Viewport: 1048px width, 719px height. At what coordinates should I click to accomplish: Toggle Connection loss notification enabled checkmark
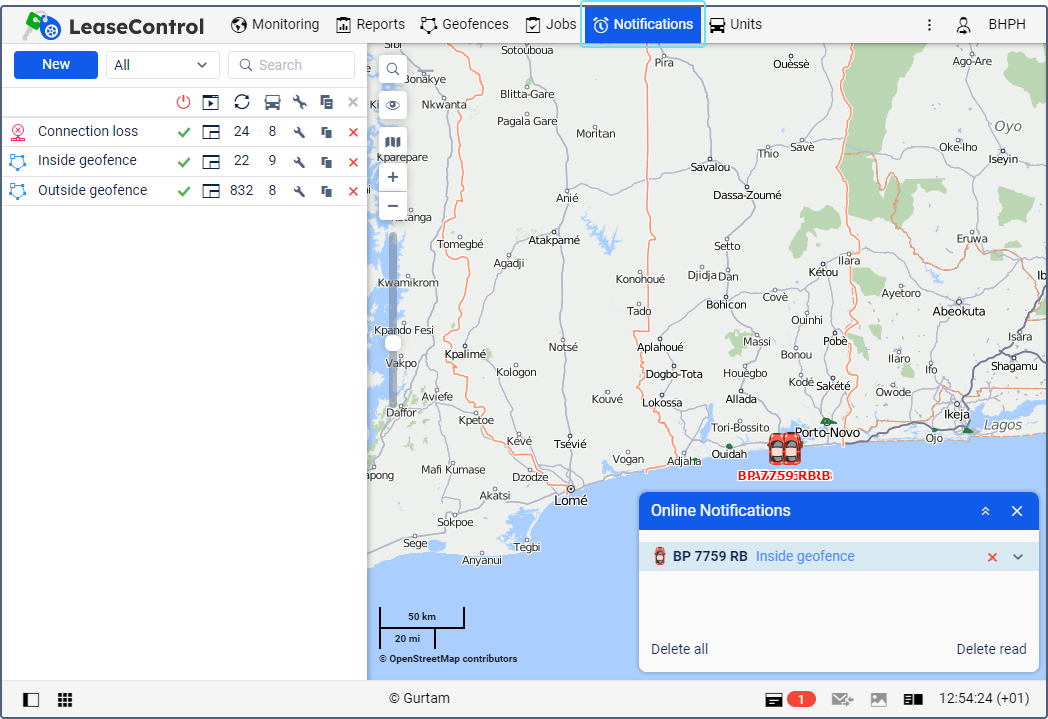183,132
